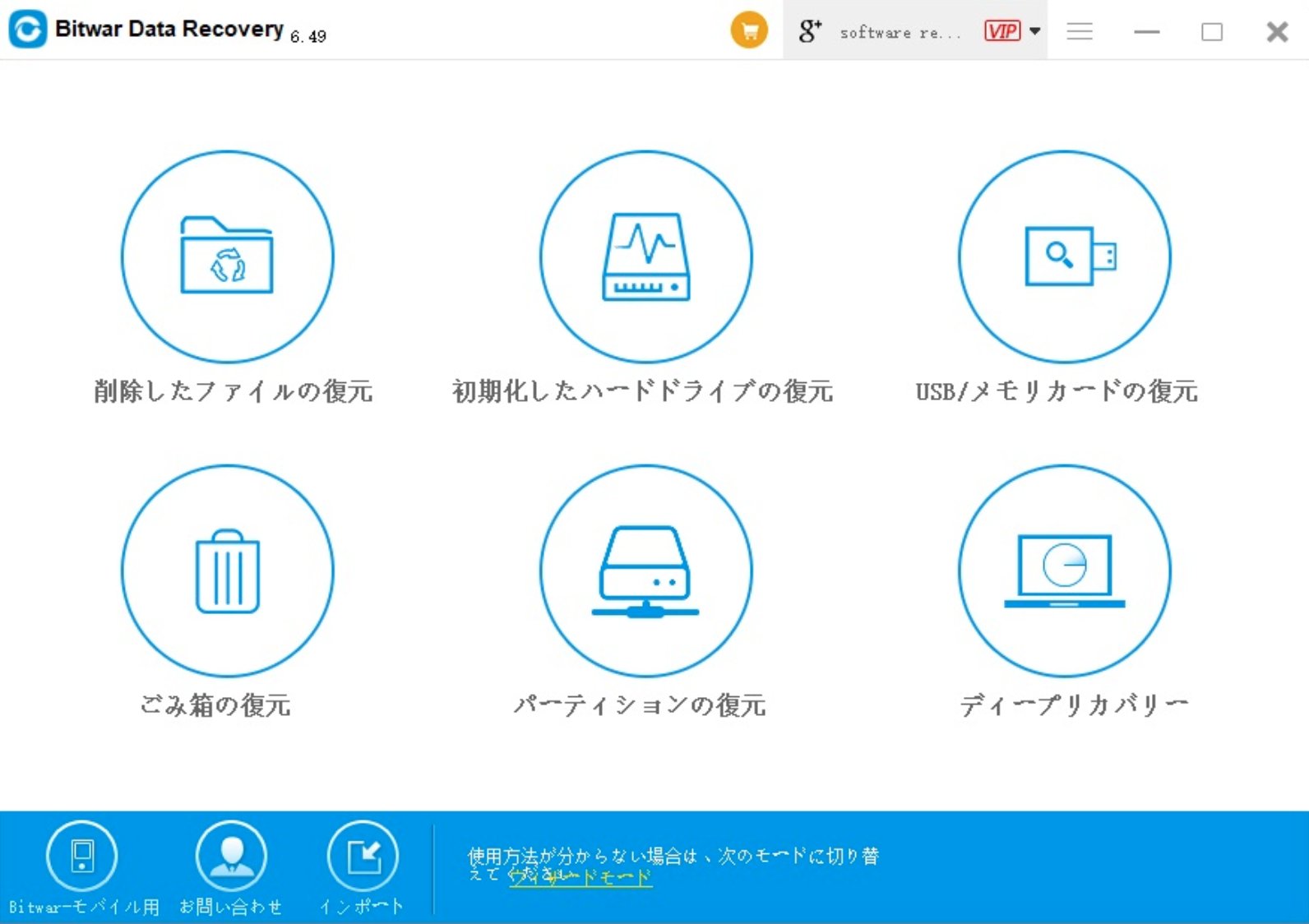Image resolution: width=1309 pixels, height=924 pixels.
Task: Expand the account dropdown arrow
Action: click(x=1035, y=31)
